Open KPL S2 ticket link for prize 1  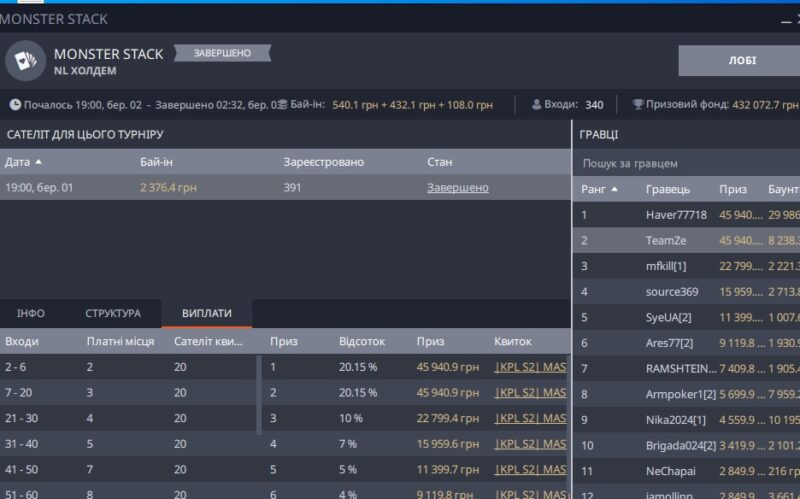coord(530,367)
